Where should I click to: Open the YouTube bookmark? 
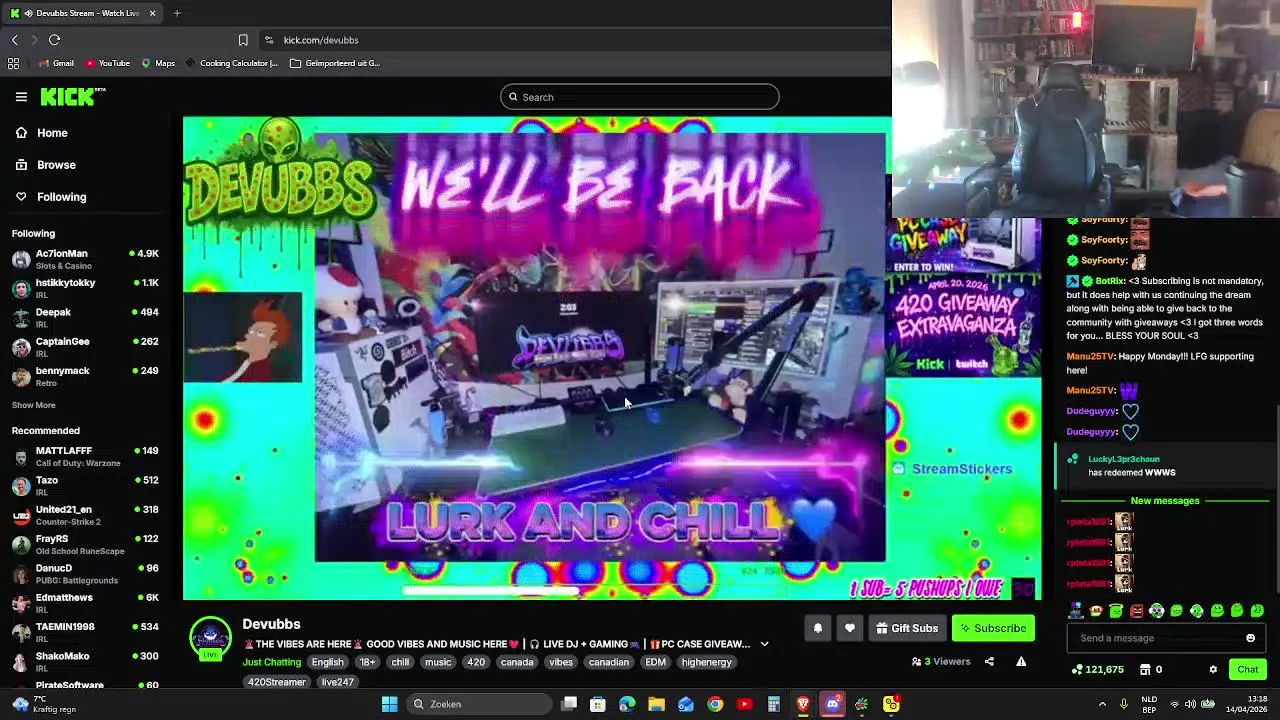pyautogui.click(x=107, y=63)
